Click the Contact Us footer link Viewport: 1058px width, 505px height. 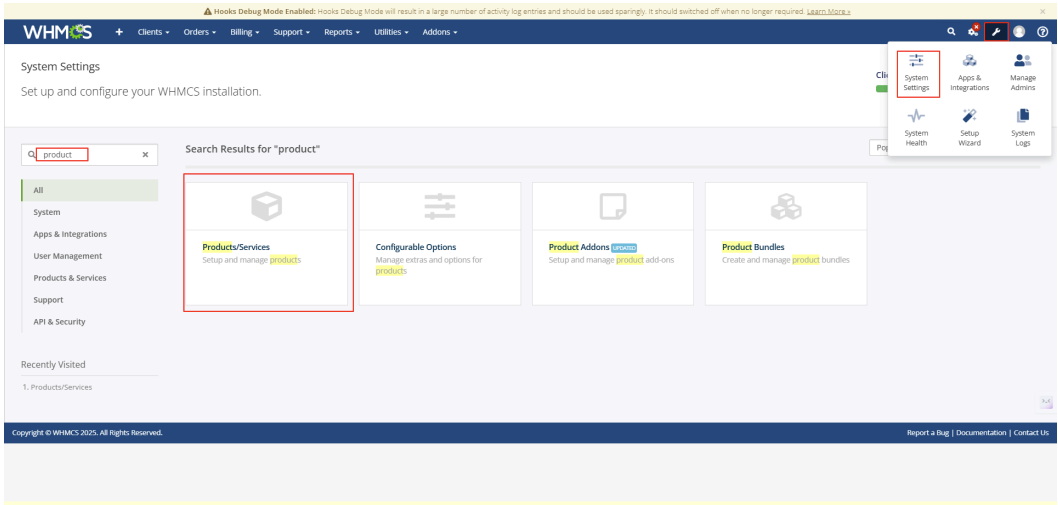1031,433
